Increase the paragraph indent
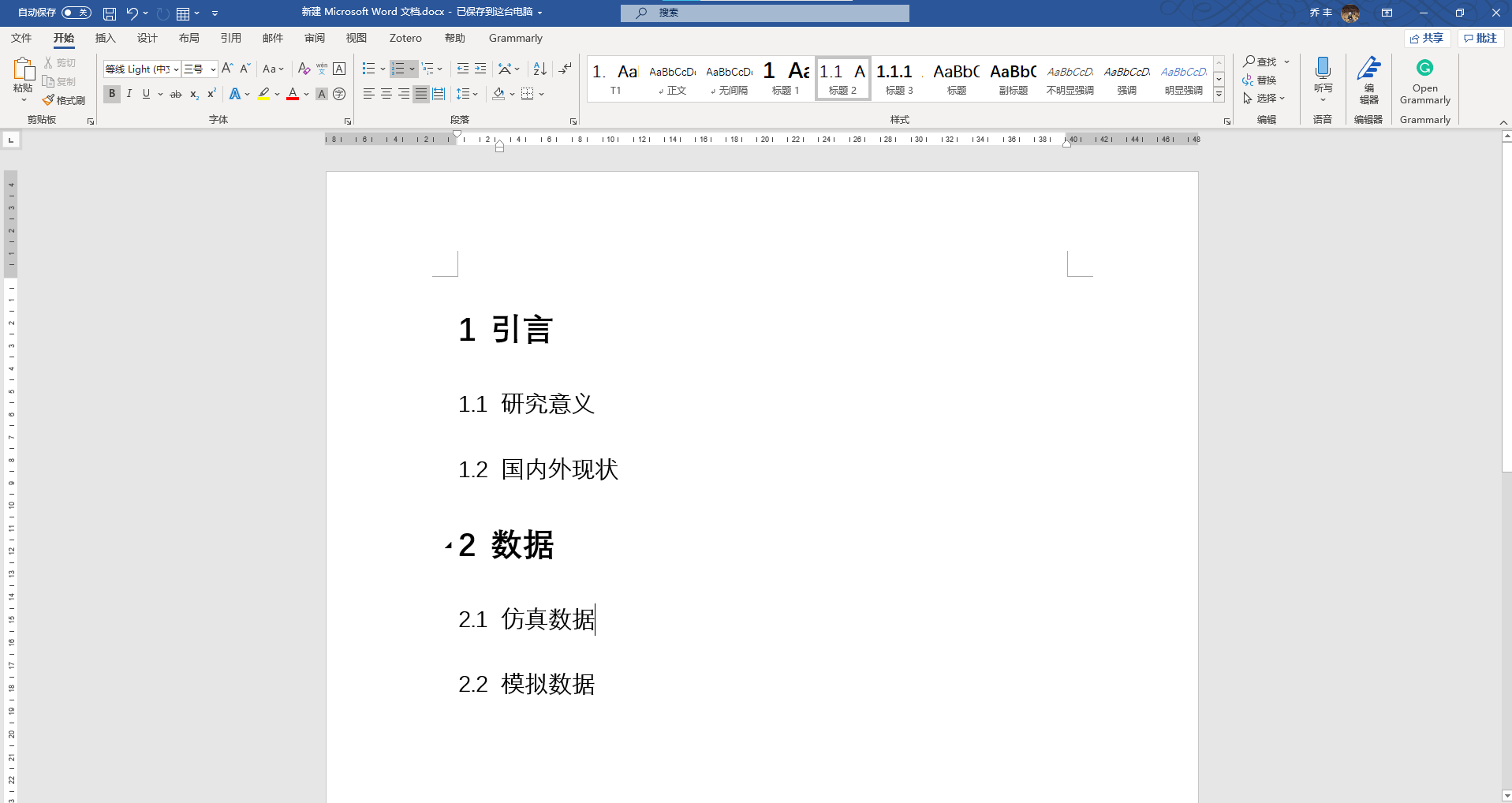This screenshot has width=1512, height=803. (480, 69)
